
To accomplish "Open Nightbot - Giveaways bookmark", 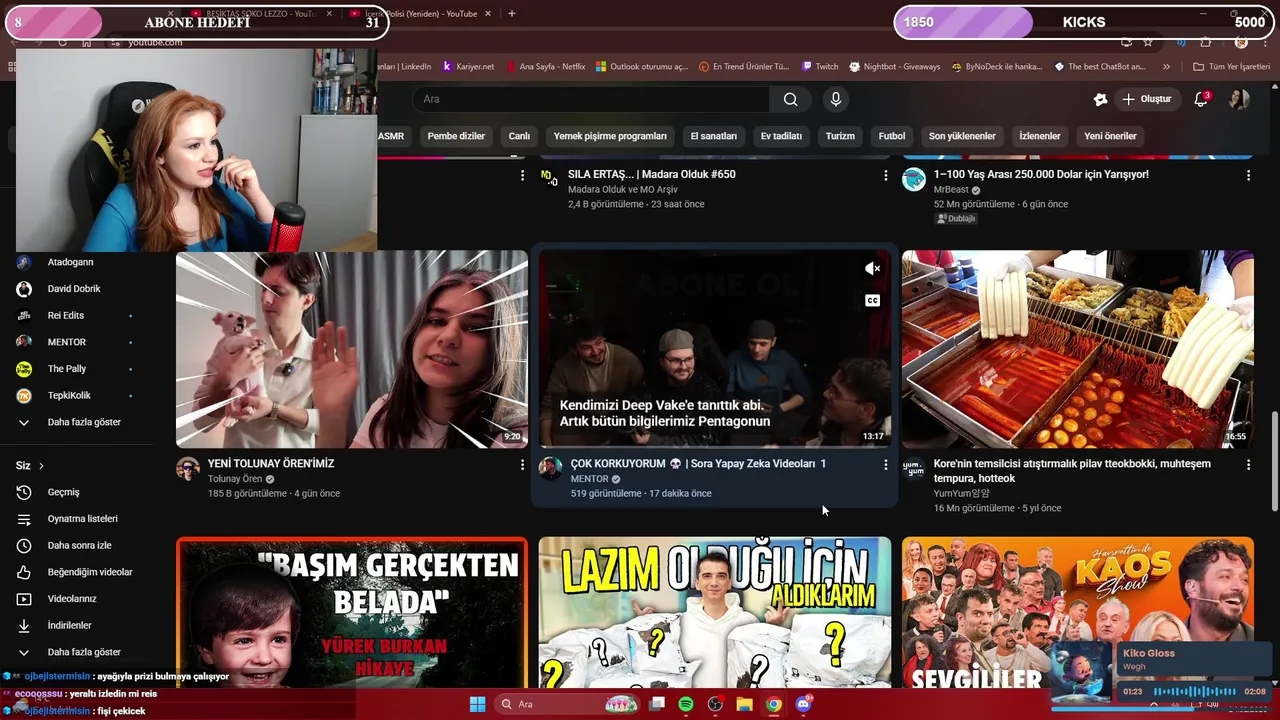I will click(895, 67).
